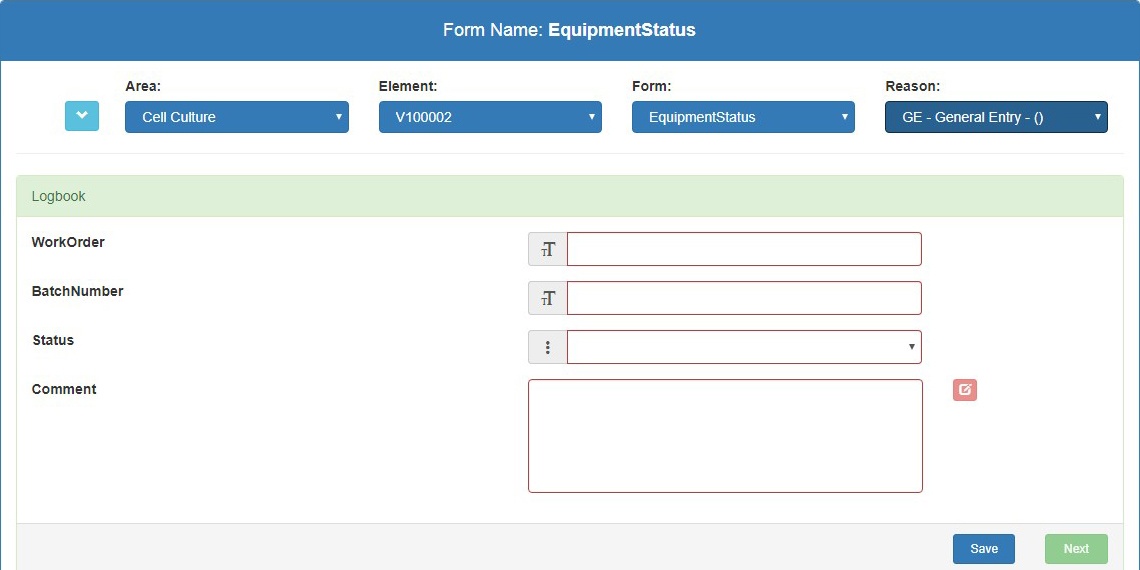The height and width of the screenshot is (570, 1140).
Task: Click the text-type icon beside BatchNumber
Action: 547,298
